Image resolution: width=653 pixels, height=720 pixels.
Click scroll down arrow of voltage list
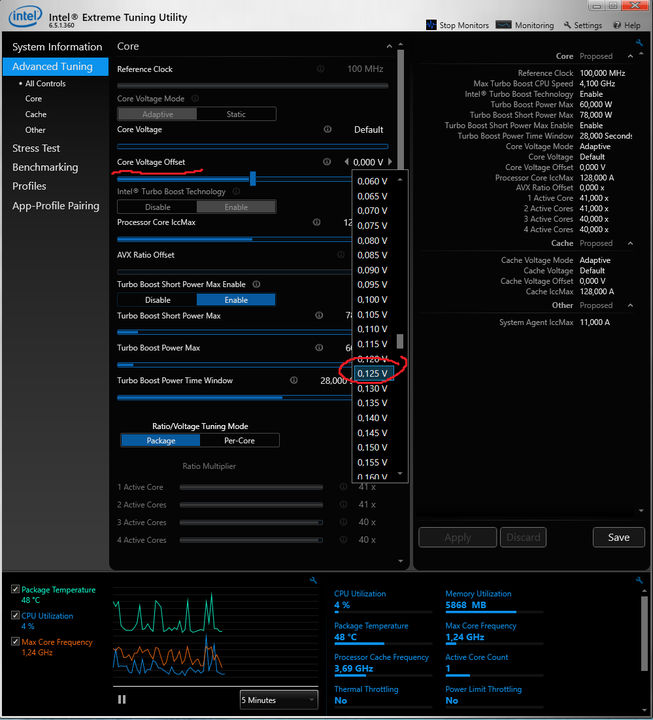coord(400,473)
